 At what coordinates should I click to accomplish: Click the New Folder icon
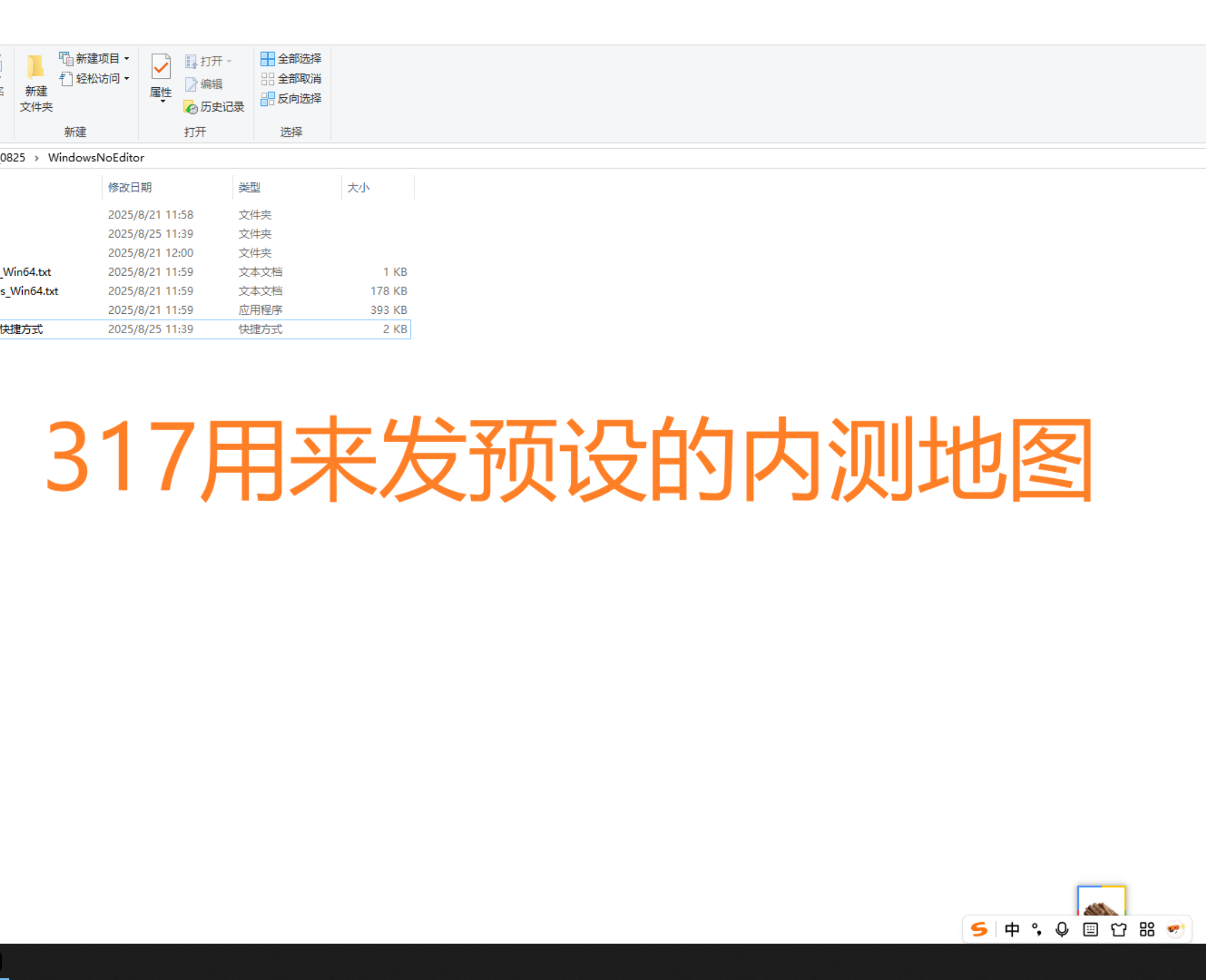coord(35,68)
